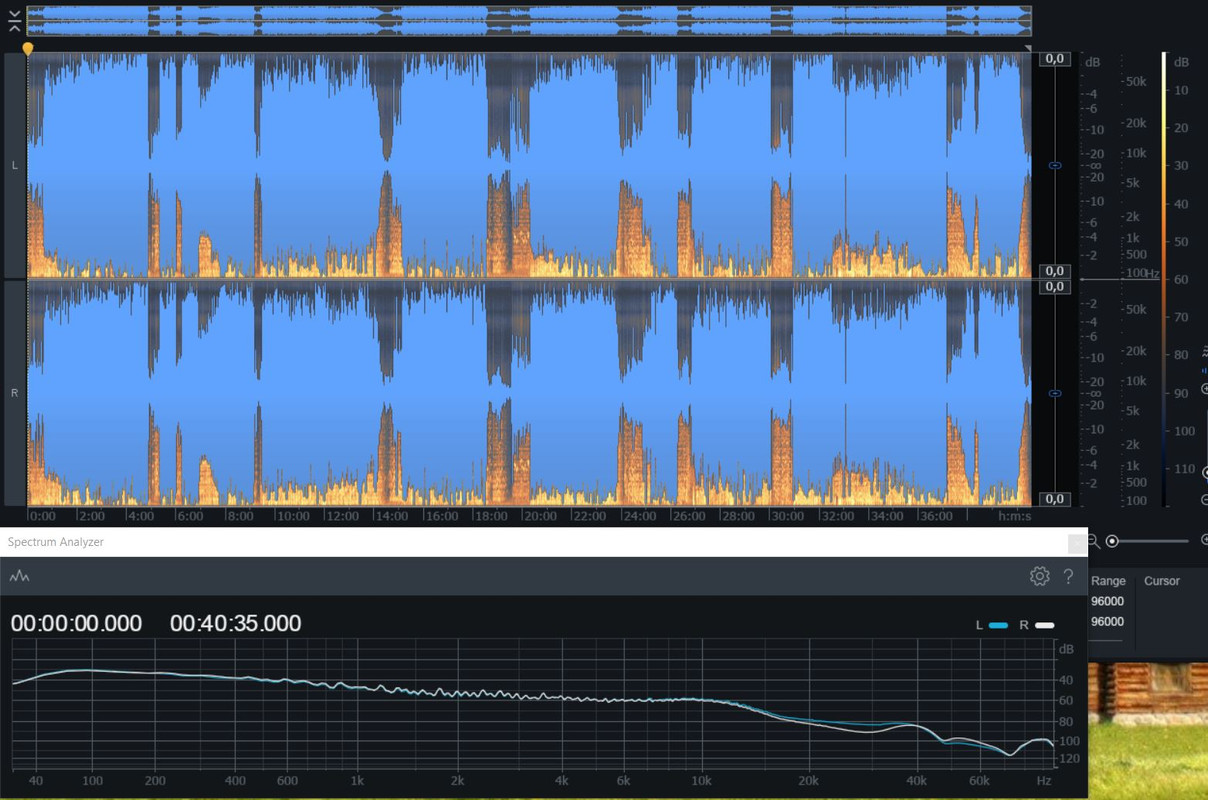Click the right channel spectrogram
Image resolution: width=1208 pixels, height=800 pixels.
pyautogui.click(x=528, y=393)
